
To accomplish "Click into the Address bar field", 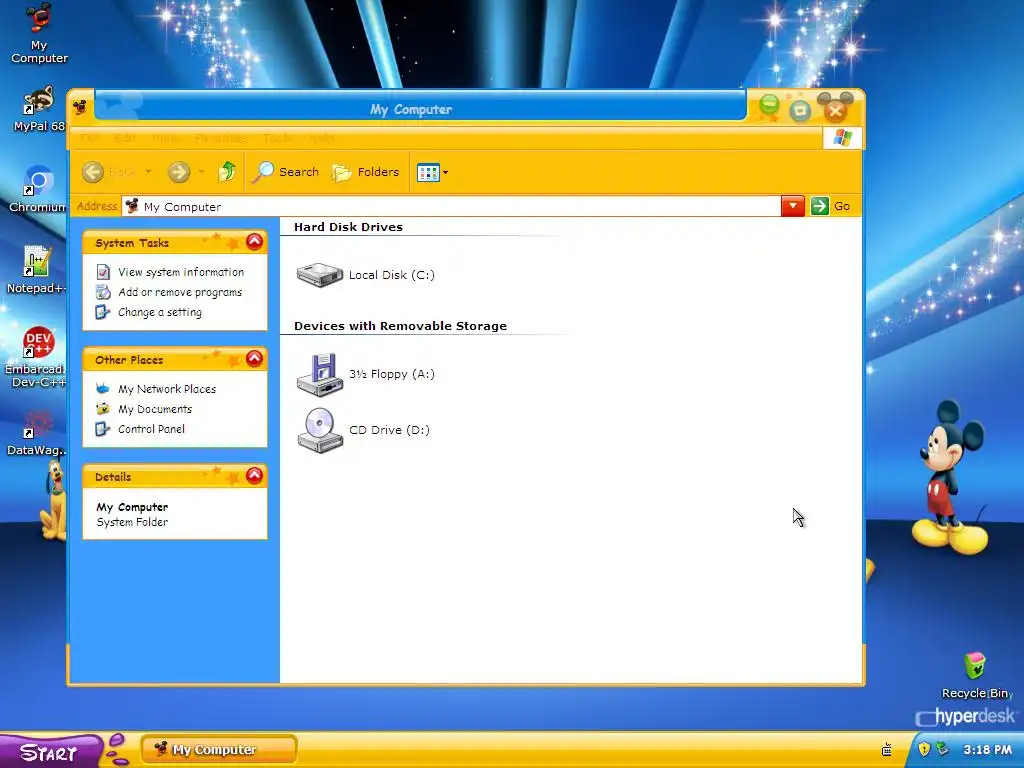I will pyautogui.click(x=451, y=206).
